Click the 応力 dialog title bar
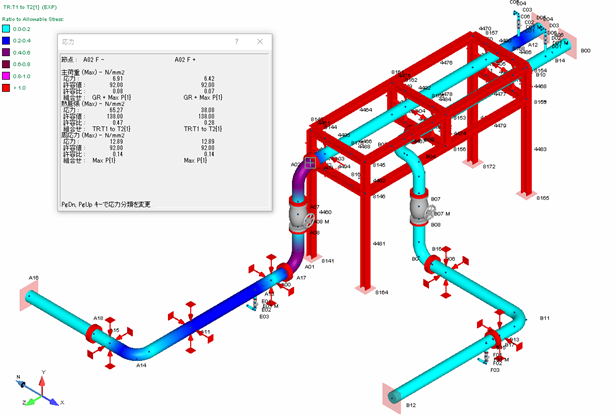Screen dimensions: 615x417 (140, 42)
